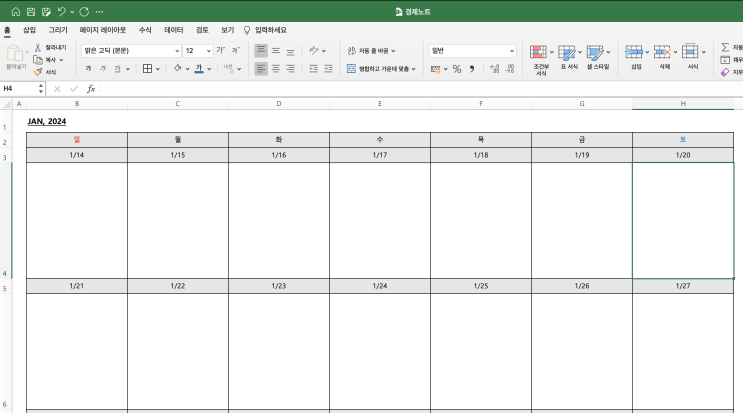Open the undo history dropdown arrow
743x413 pixels.
coord(72,12)
